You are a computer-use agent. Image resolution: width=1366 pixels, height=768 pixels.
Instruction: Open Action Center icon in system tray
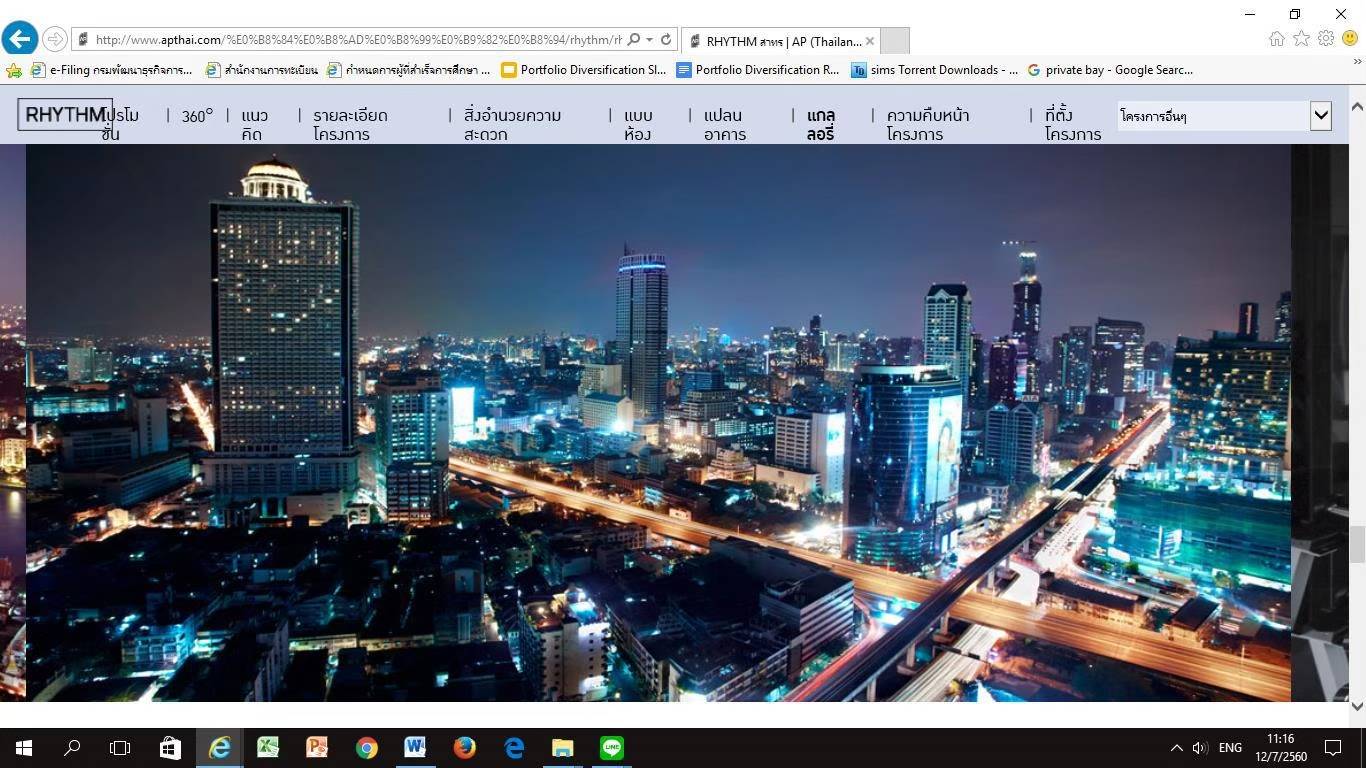tap(1333, 747)
